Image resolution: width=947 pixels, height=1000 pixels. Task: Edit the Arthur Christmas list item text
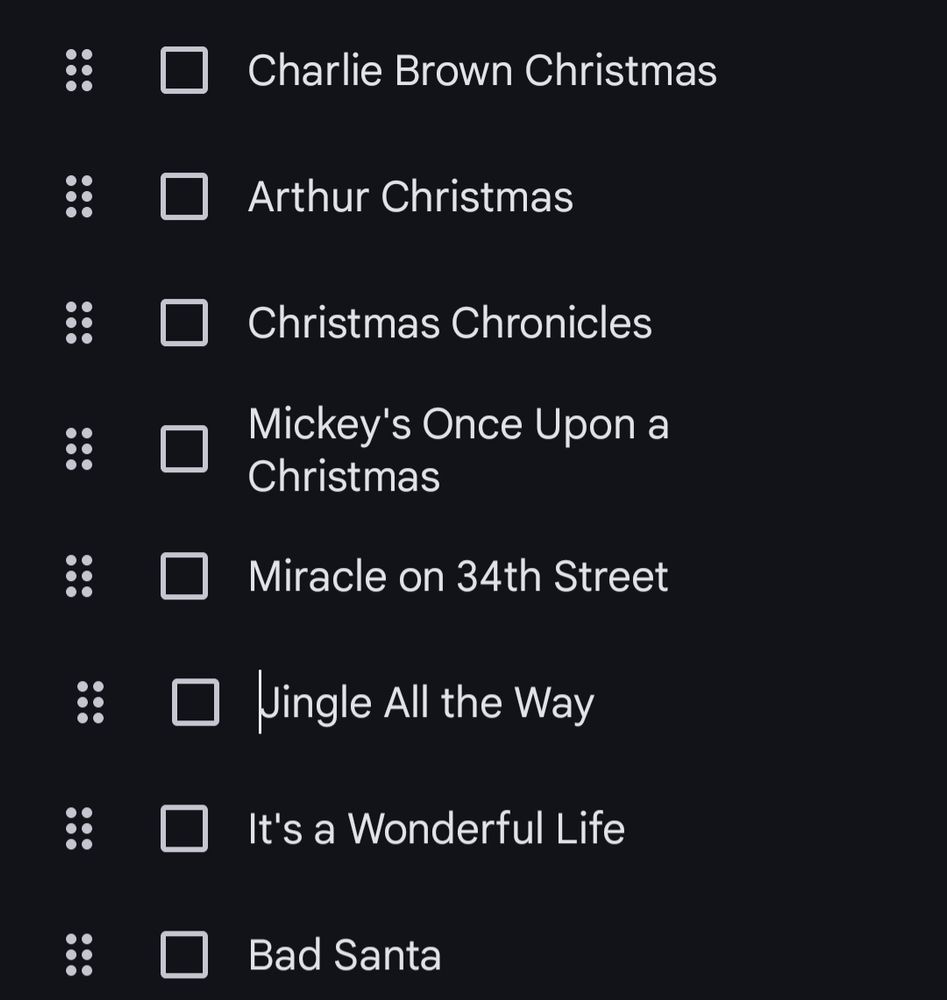click(410, 196)
